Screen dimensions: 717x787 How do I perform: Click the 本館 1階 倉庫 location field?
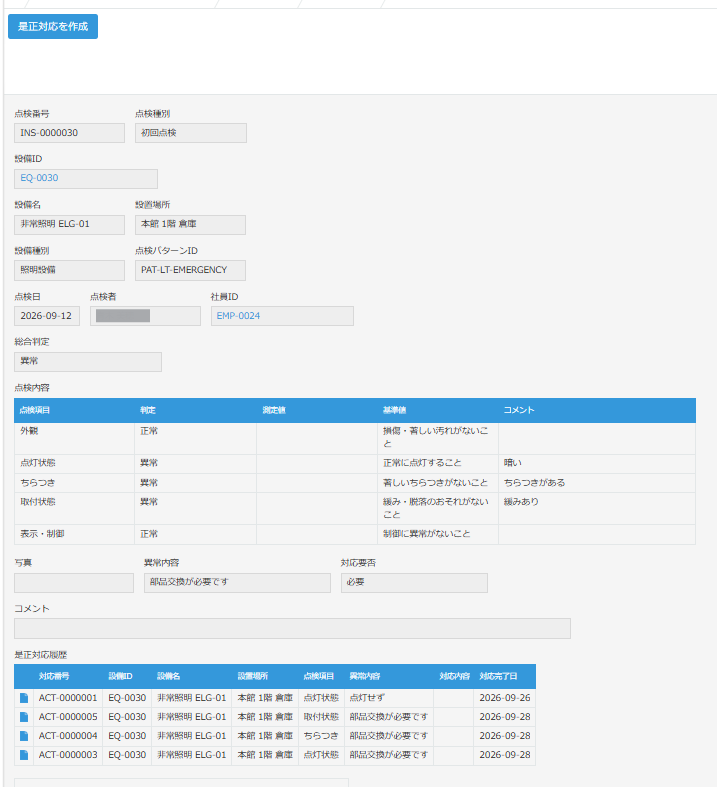(190, 224)
